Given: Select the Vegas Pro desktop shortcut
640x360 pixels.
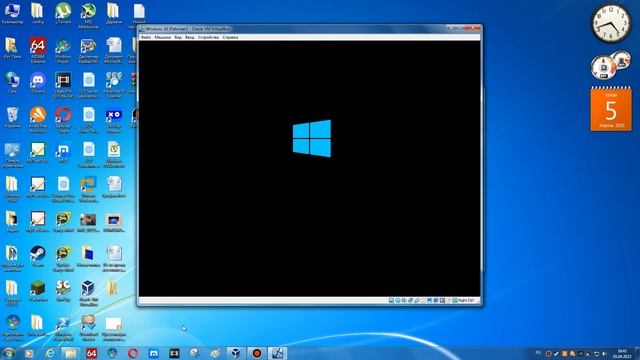Looking at the screenshot, I should (63, 85).
